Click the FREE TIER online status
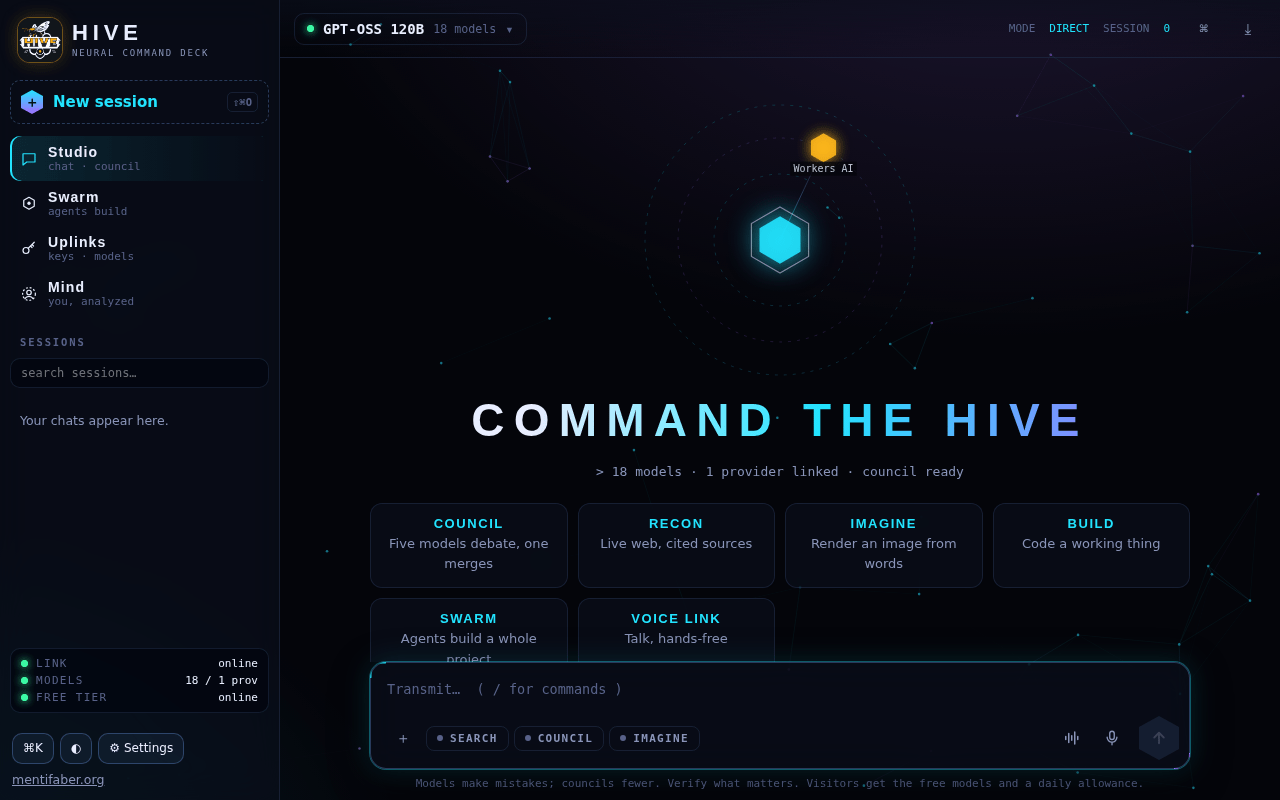The width and height of the screenshot is (1280, 800). 139,697
